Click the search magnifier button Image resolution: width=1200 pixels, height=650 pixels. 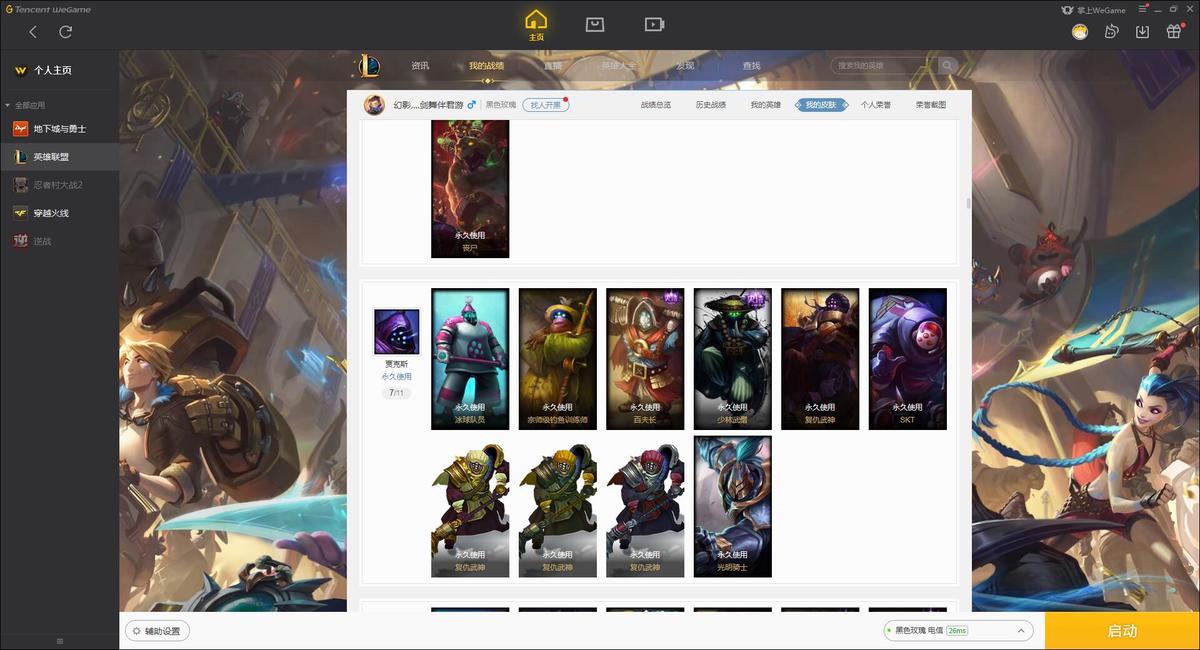click(x=946, y=66)
